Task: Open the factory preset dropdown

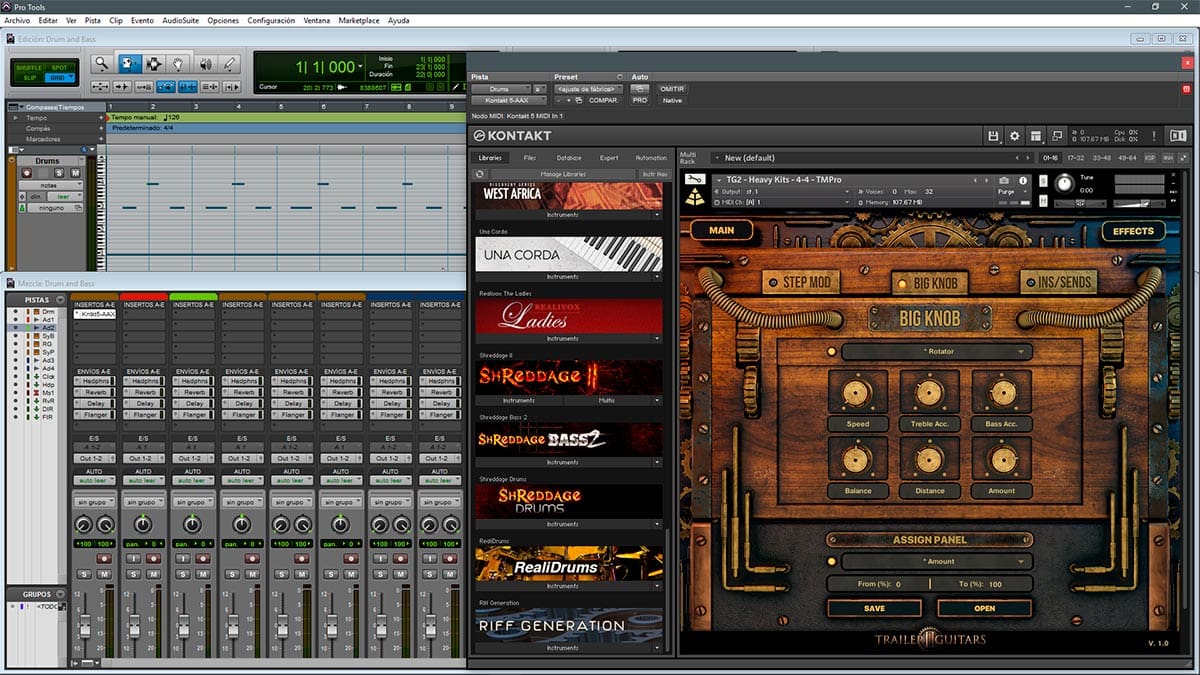Action: pyautogui.click(x=588, y=89)
